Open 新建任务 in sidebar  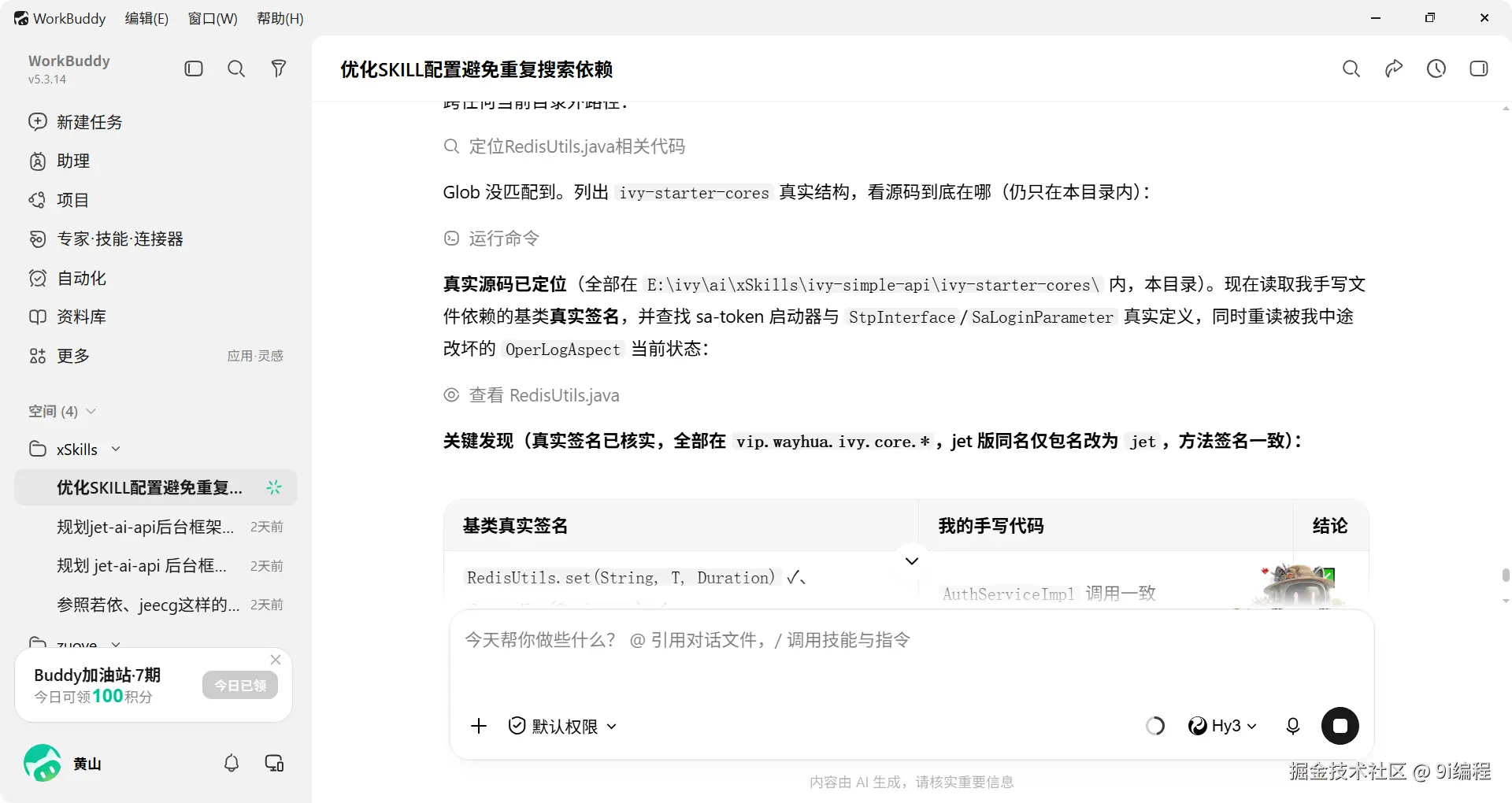156,122
